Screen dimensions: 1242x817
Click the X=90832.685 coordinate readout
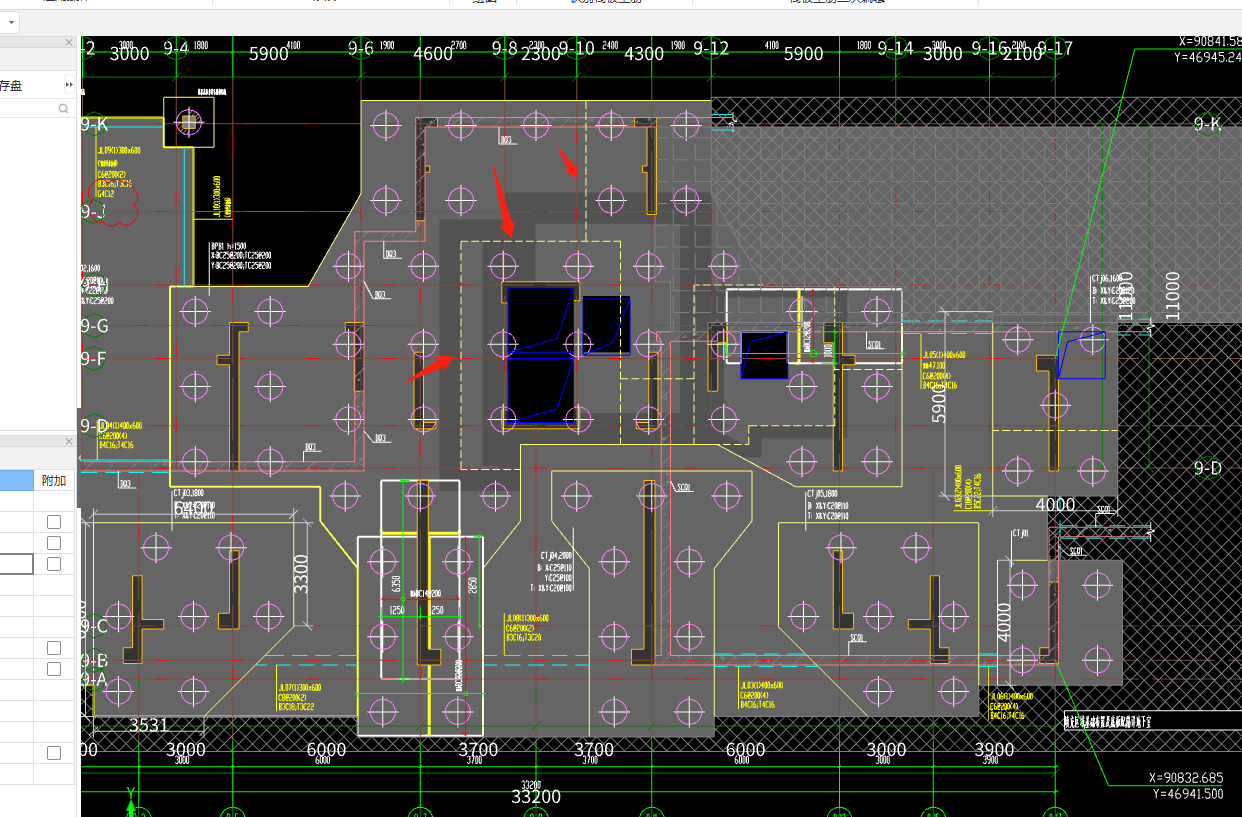pyautogui.click(x=1187, y=777)
